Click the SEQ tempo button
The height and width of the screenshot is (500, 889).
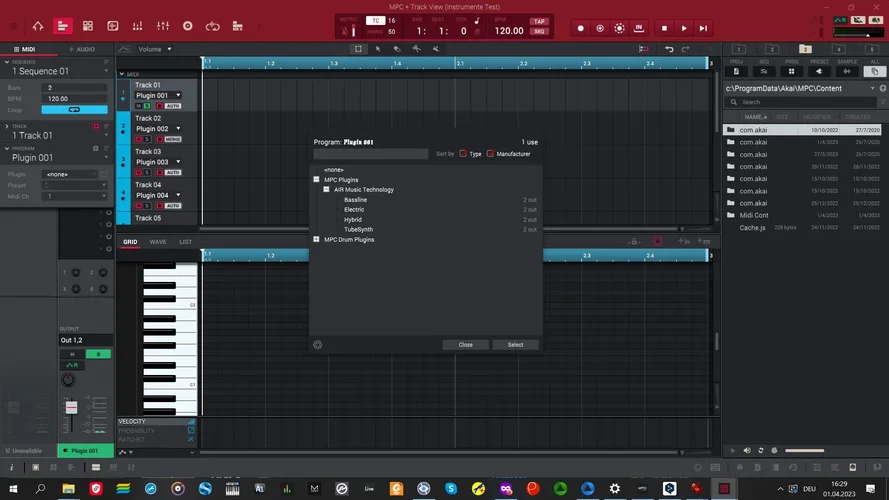(539, 32)
